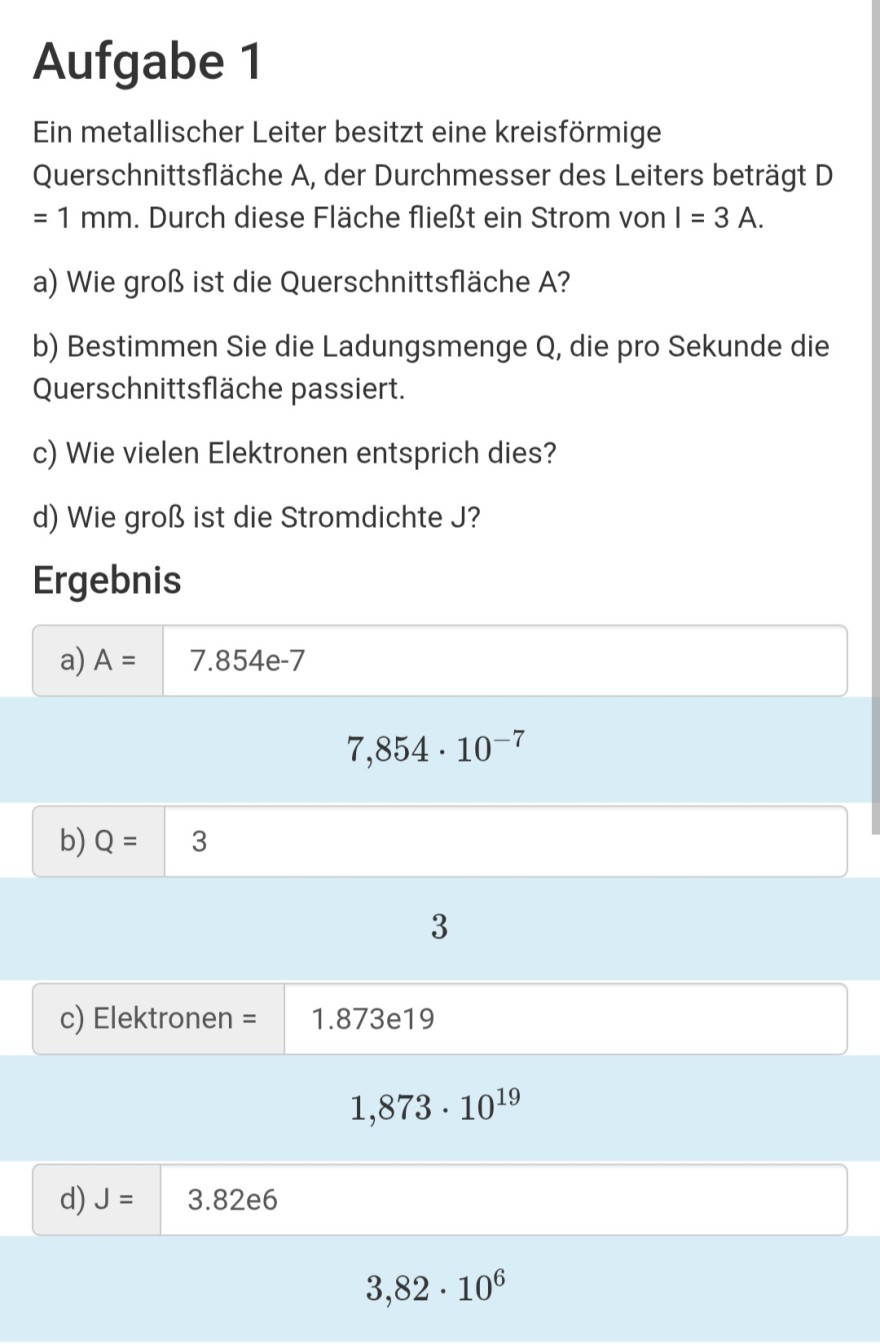Click question b) about Ladungsmenge Q
The width and height of the screenshot is (880, 1344).
430,367
